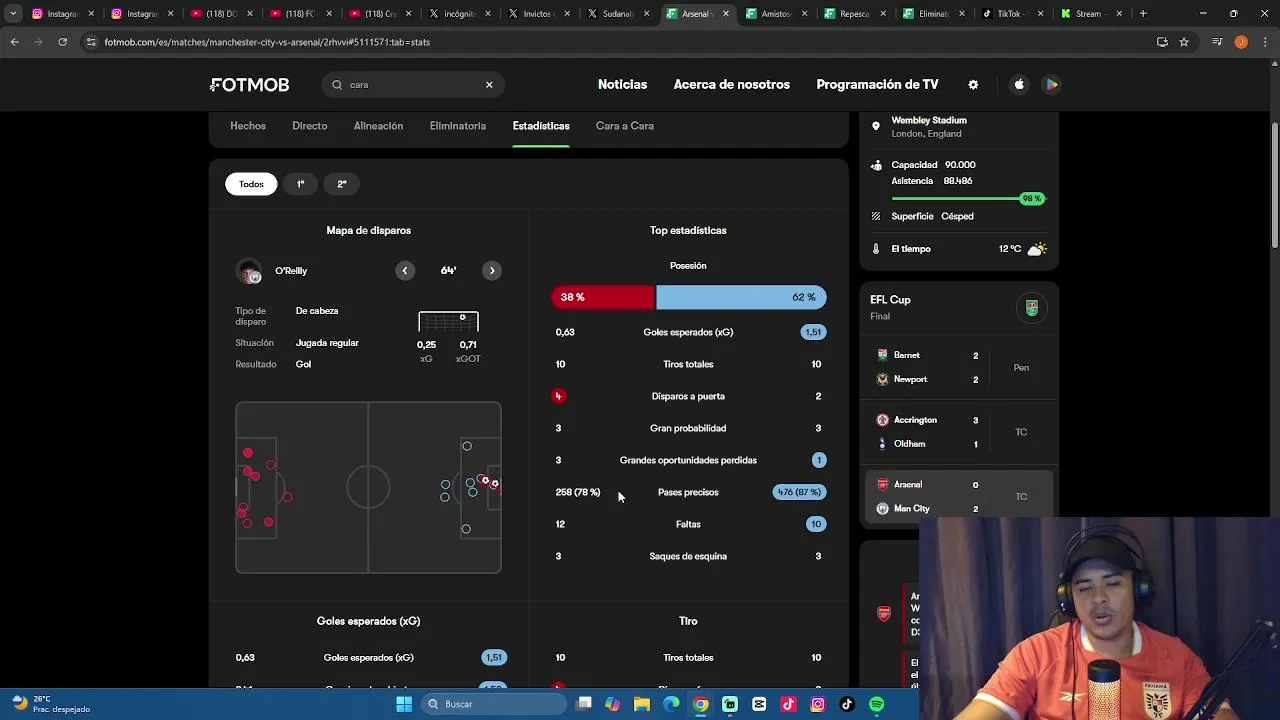Open the Barnet vs Newport match

(958, 367)
